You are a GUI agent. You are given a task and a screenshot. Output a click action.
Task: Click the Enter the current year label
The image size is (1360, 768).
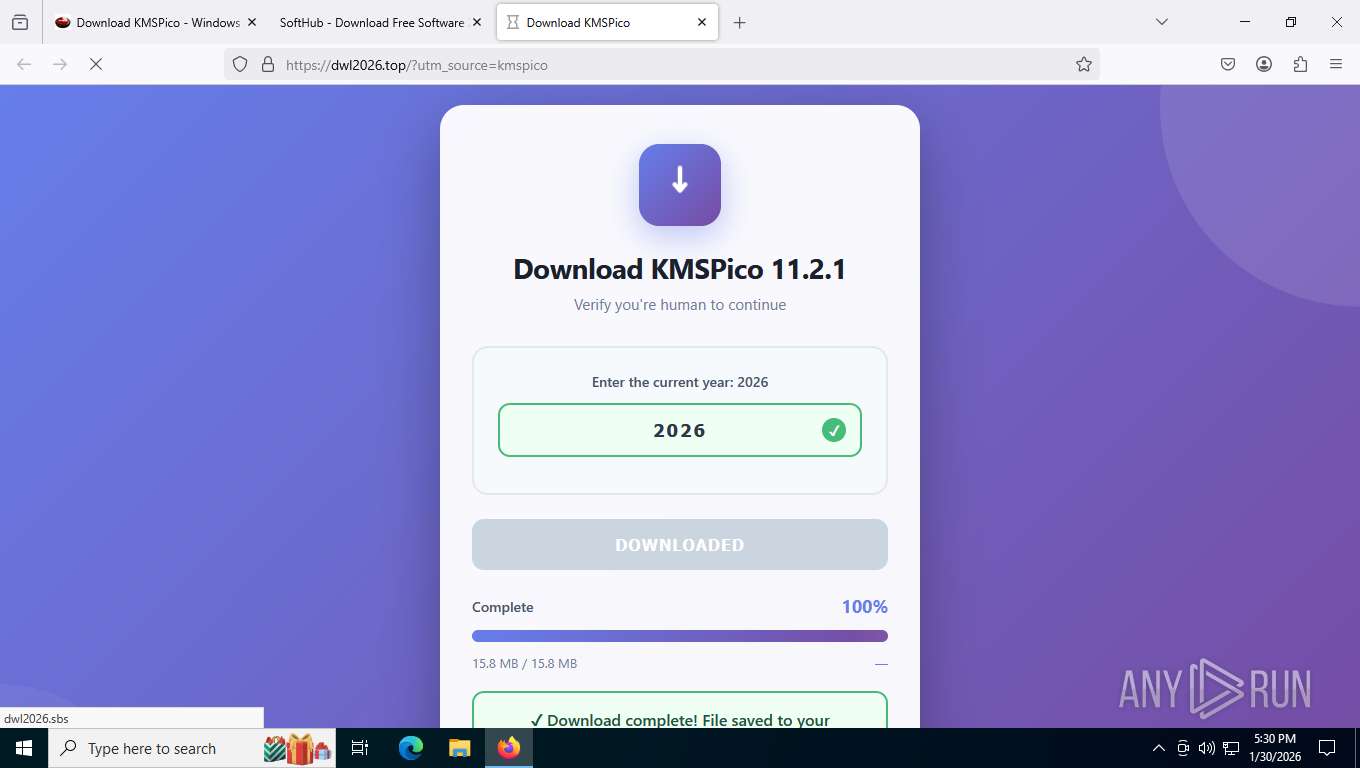coord(680,382)
